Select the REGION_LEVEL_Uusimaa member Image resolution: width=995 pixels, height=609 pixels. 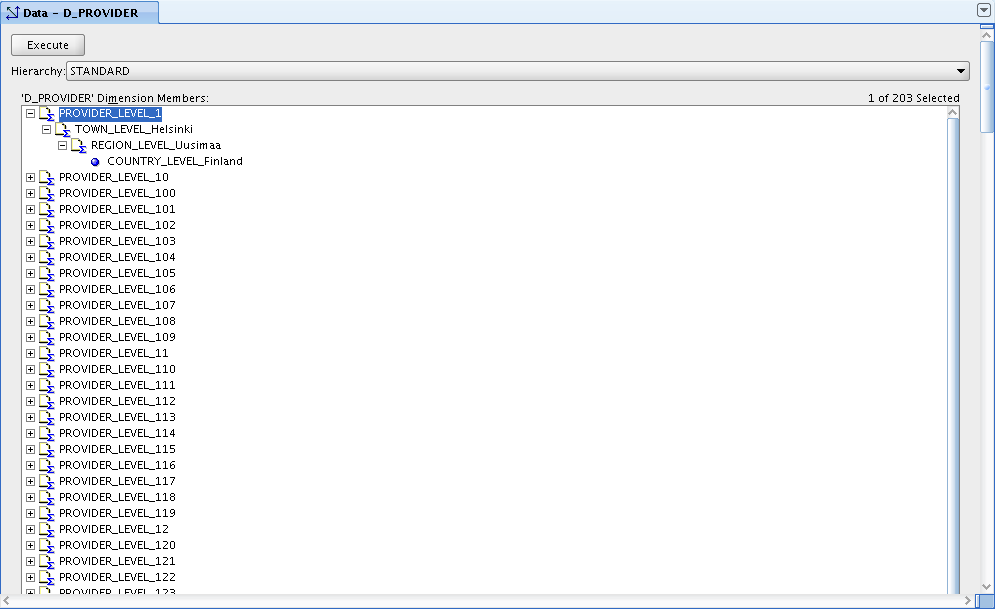(156, 145)
